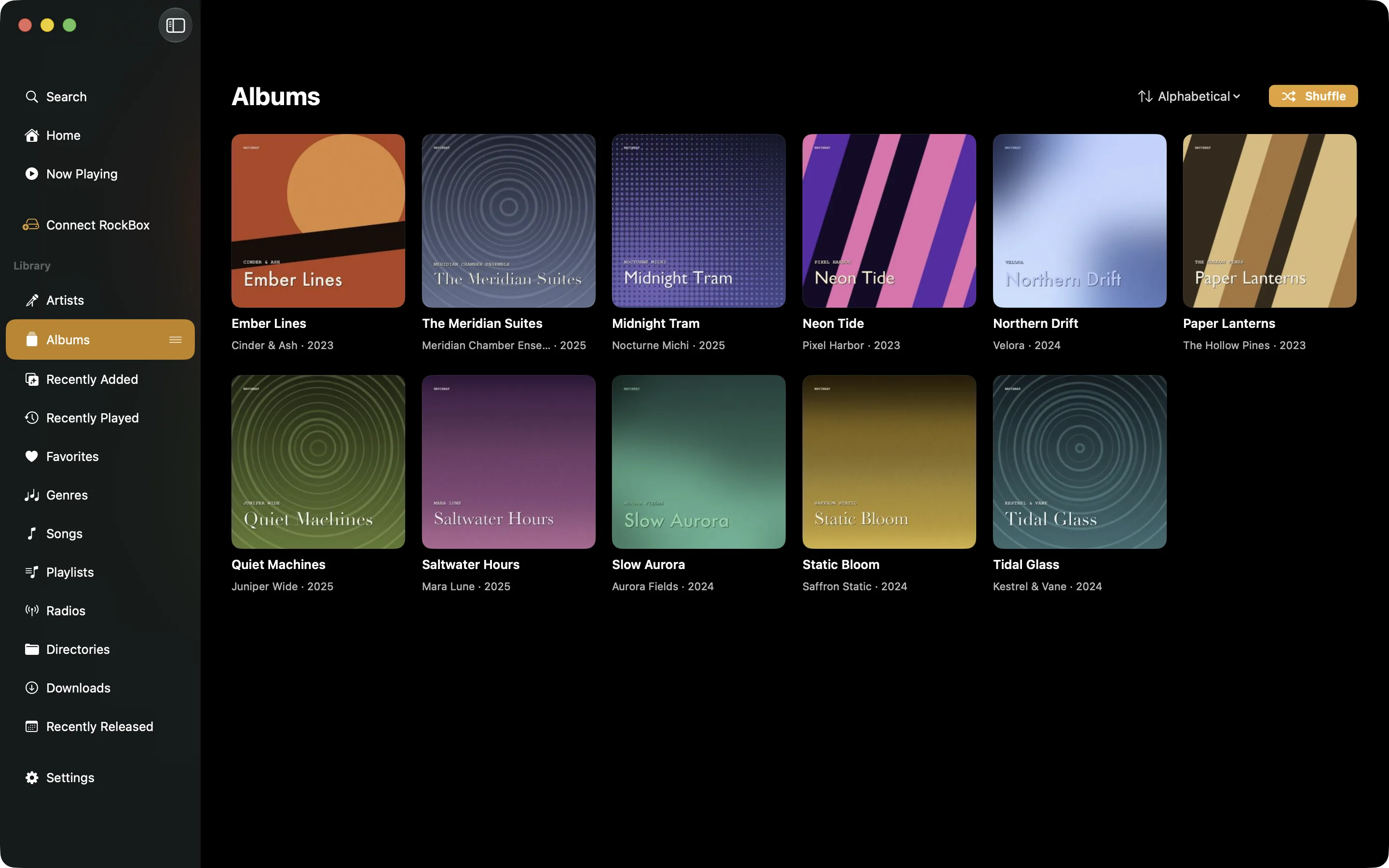Click artist text 'Velora · 2024'

coord(1027,345)
